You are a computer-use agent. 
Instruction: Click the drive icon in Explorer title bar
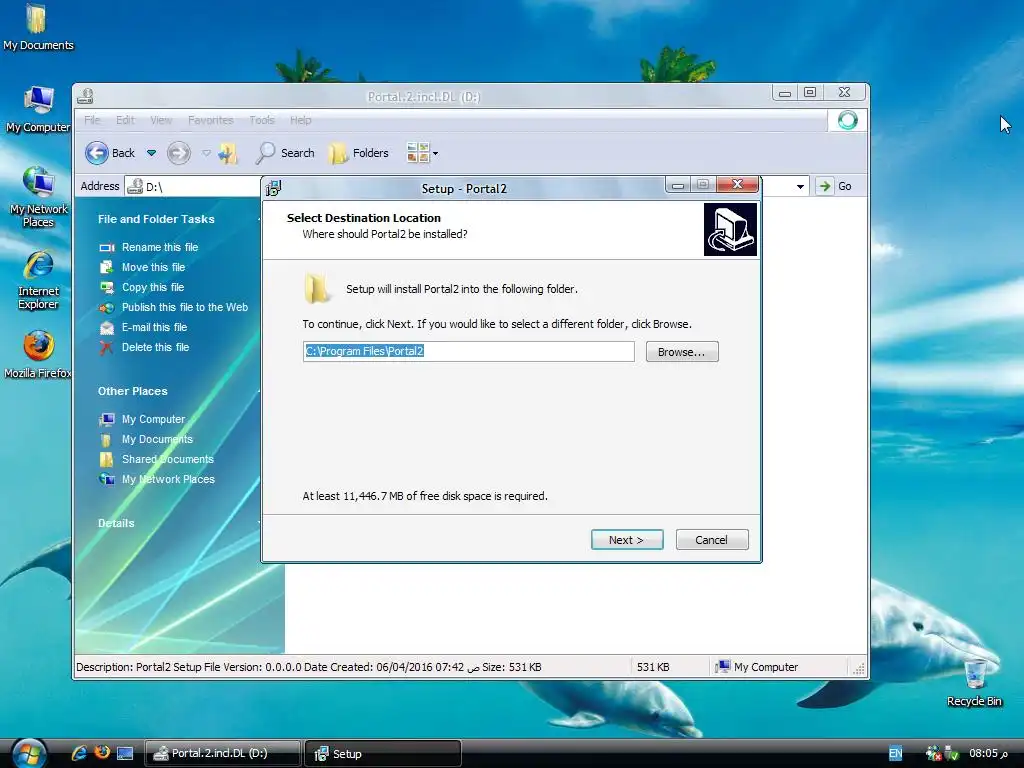point(86,96)
